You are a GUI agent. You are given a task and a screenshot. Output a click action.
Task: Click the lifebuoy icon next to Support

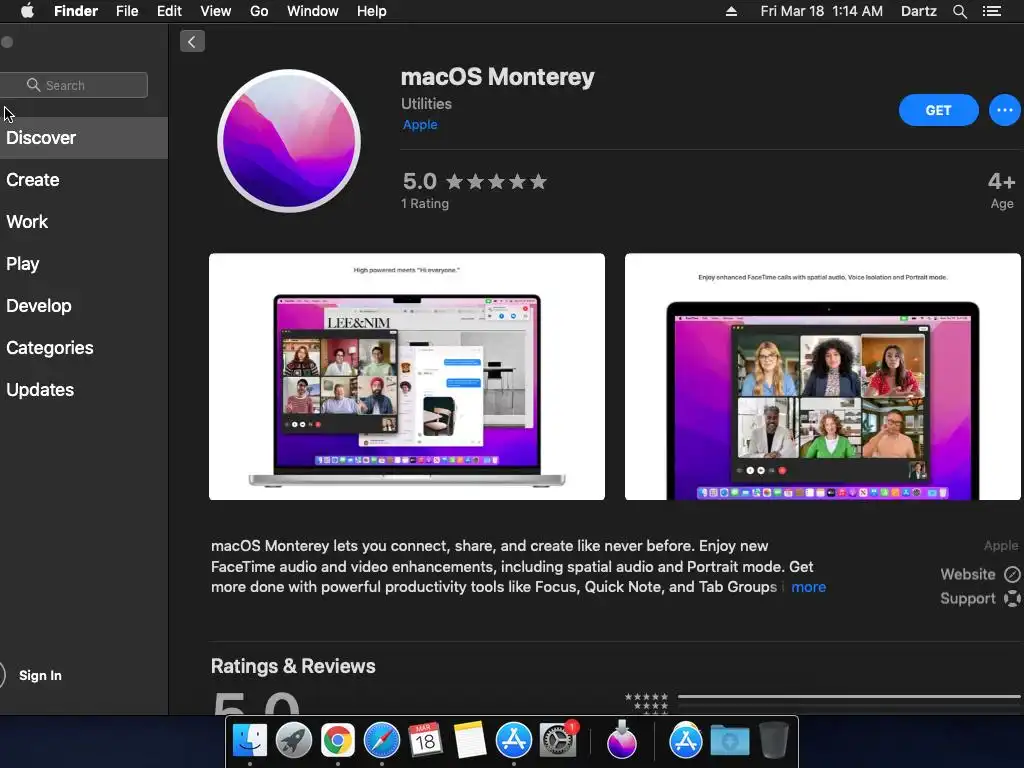pos(1012,598)
